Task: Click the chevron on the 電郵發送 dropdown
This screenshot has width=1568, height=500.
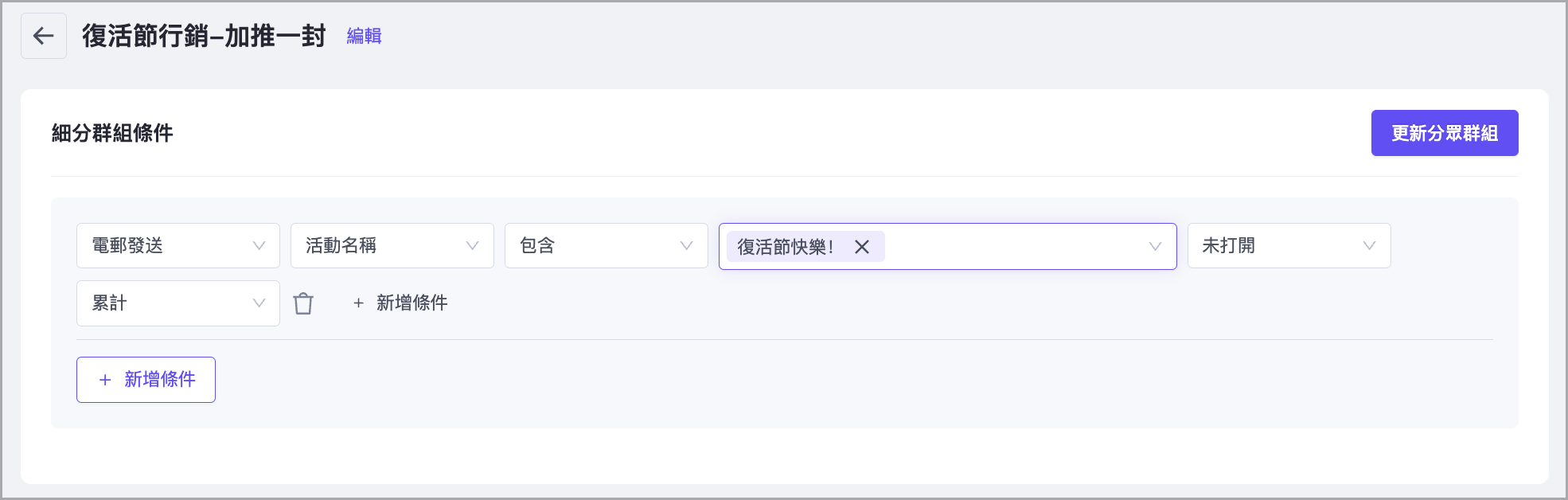Action: 259,245
